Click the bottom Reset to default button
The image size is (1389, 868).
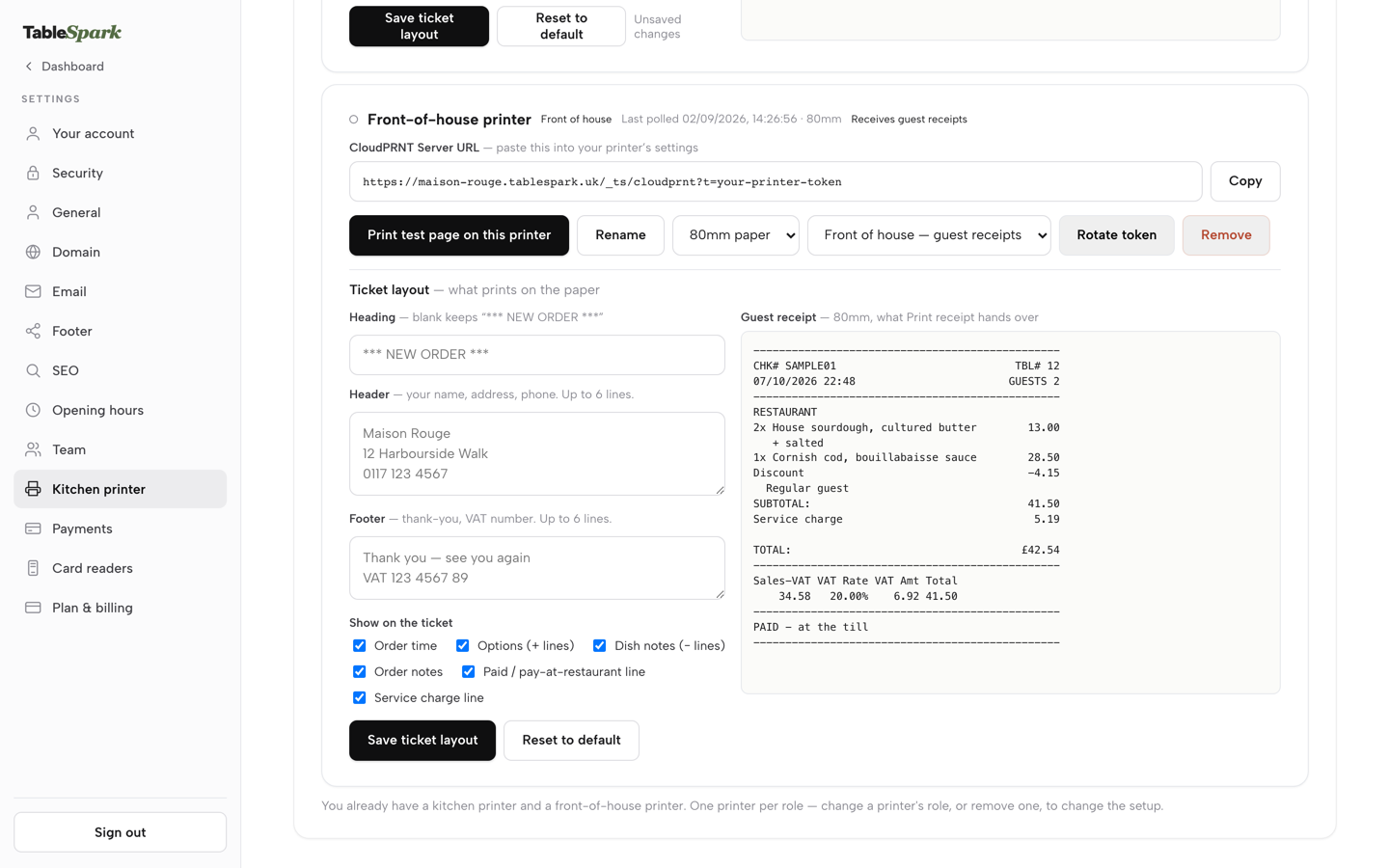[x=571, y=741]
